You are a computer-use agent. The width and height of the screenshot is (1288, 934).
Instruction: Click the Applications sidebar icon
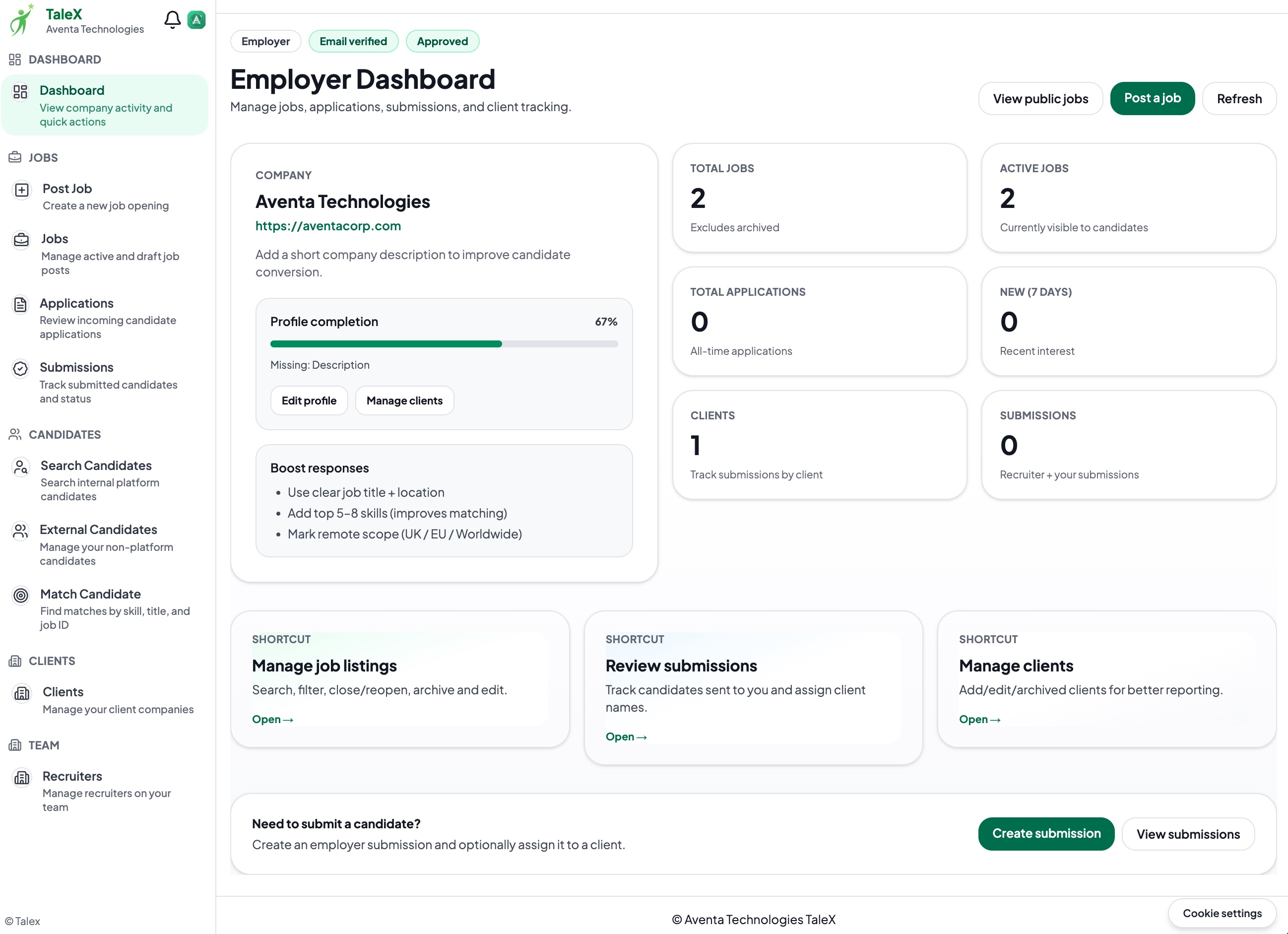click(x=21, y=305)
